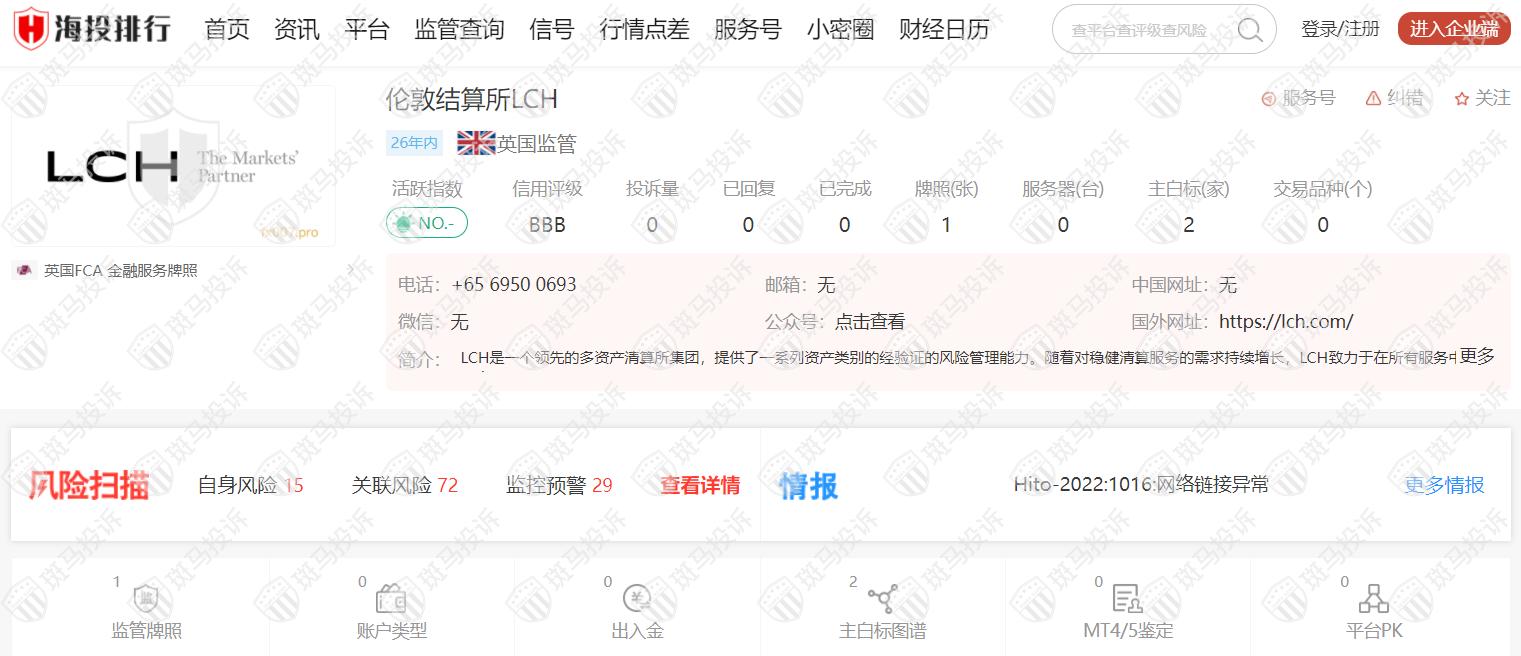Click the 关注 star icon
The image size is (1521, 656).
coord(1462,98)
